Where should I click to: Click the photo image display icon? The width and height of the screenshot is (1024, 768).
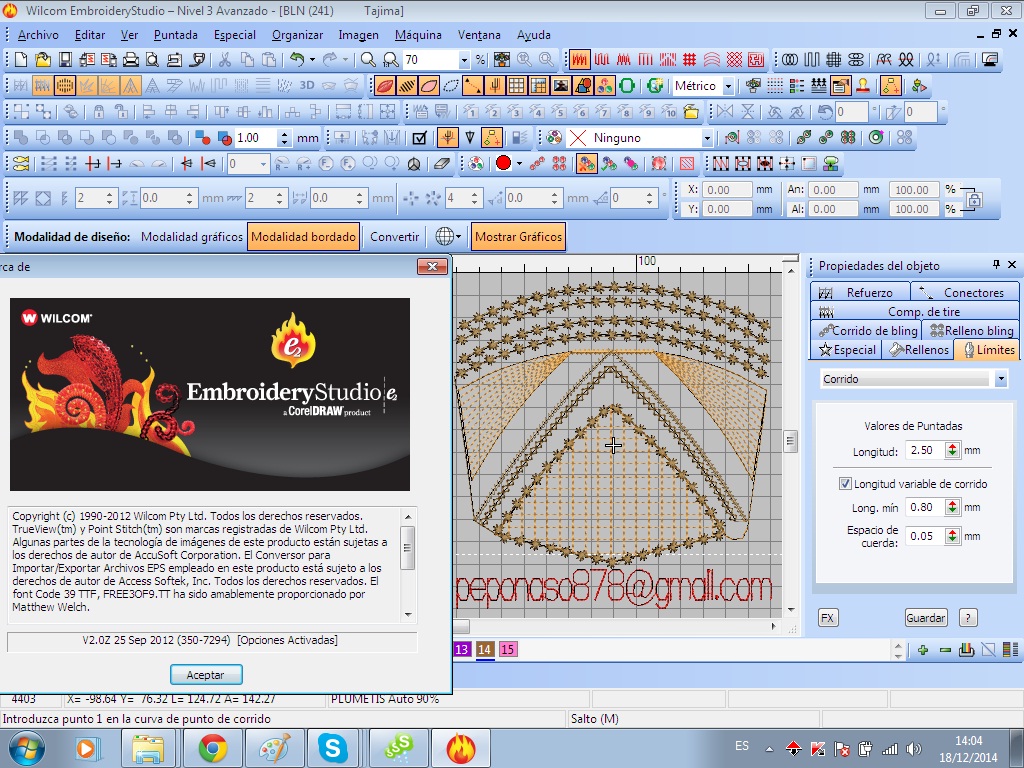[560, 86]
